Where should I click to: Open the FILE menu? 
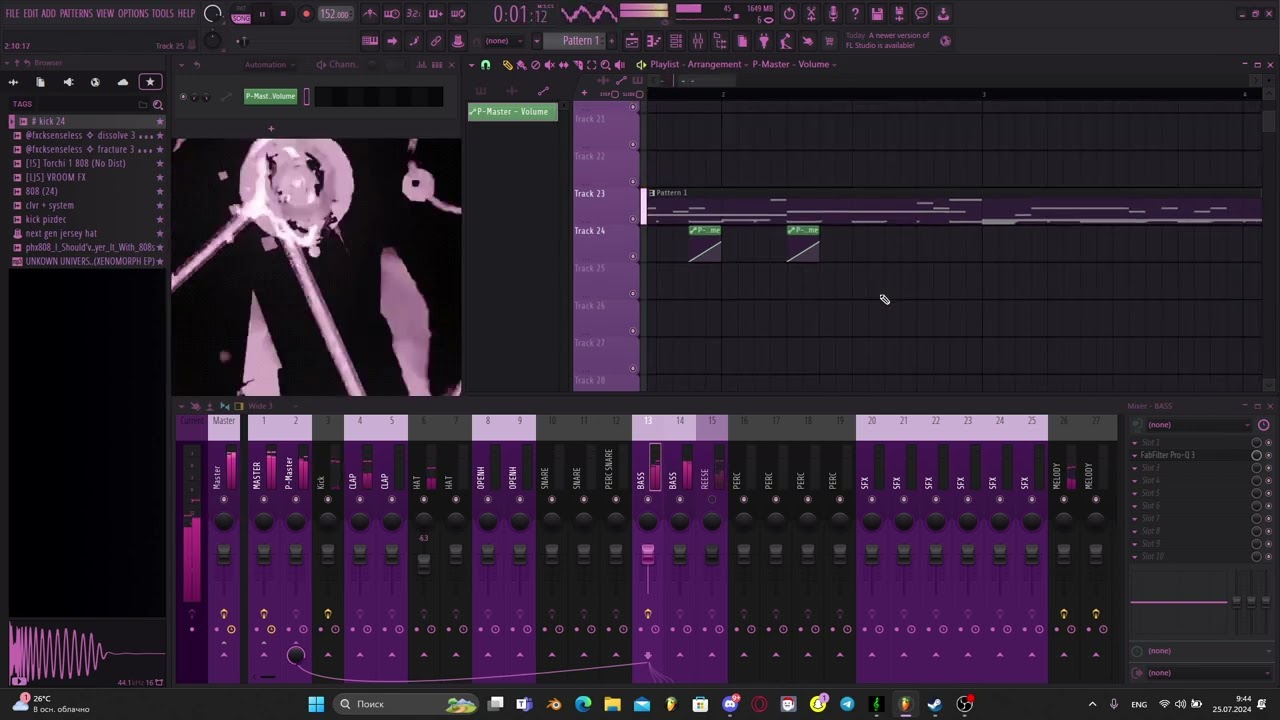tap(12, 14)
